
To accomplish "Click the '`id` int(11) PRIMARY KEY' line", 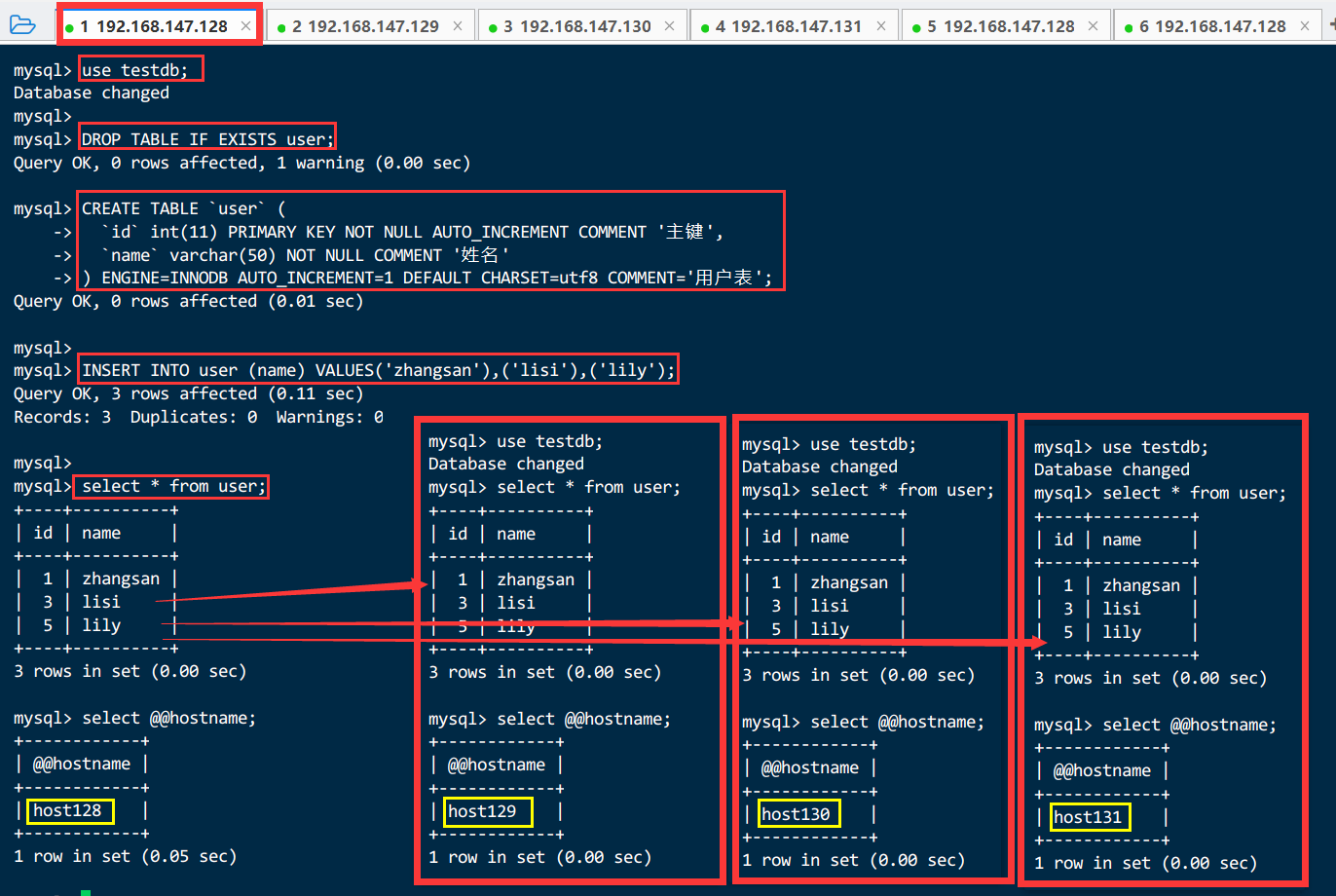I will coord(413,232).
